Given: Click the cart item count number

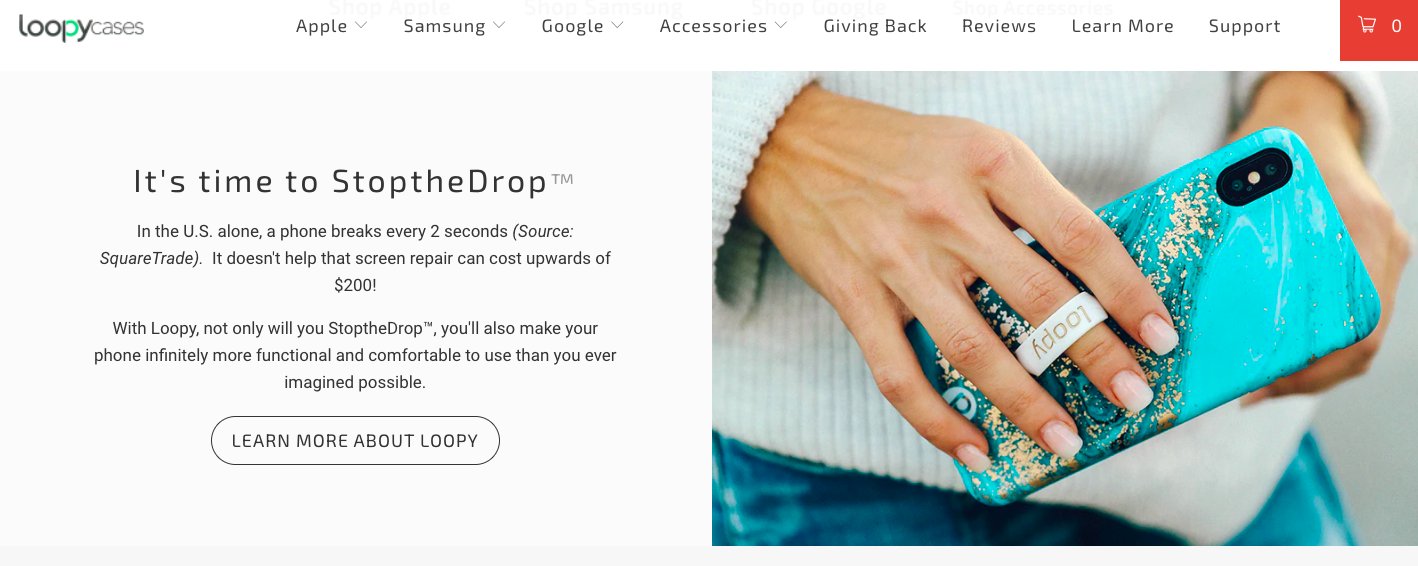Looking at the screenshot, I should [1397, 27].
